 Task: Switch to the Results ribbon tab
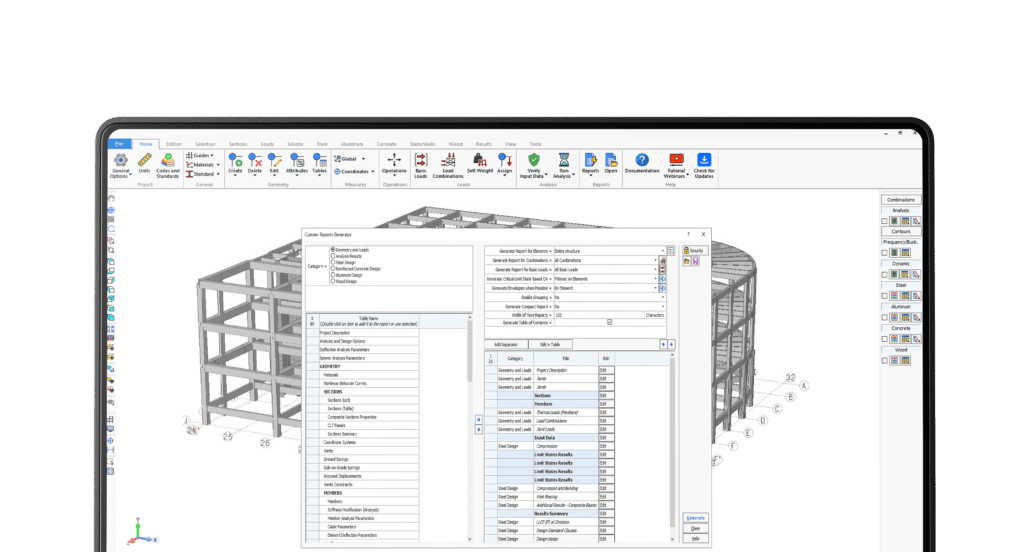click(x=484, y=144)
